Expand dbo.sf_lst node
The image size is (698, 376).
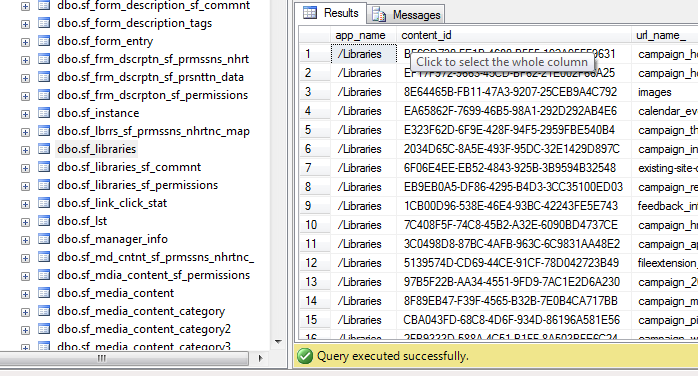click(x=25, y=222)
